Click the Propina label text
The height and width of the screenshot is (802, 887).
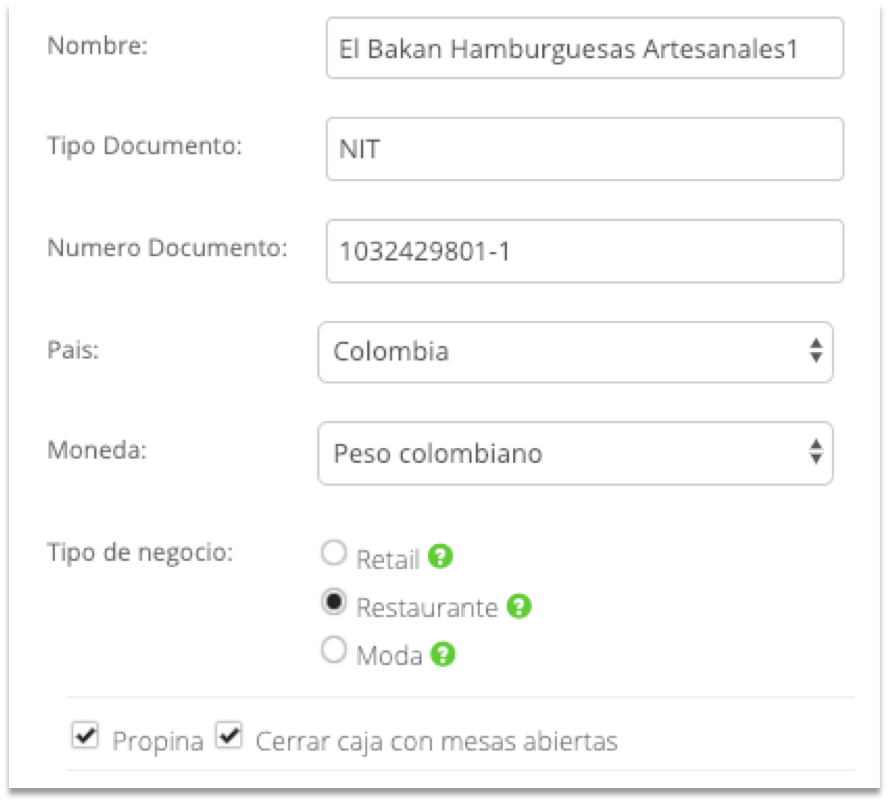158,741
